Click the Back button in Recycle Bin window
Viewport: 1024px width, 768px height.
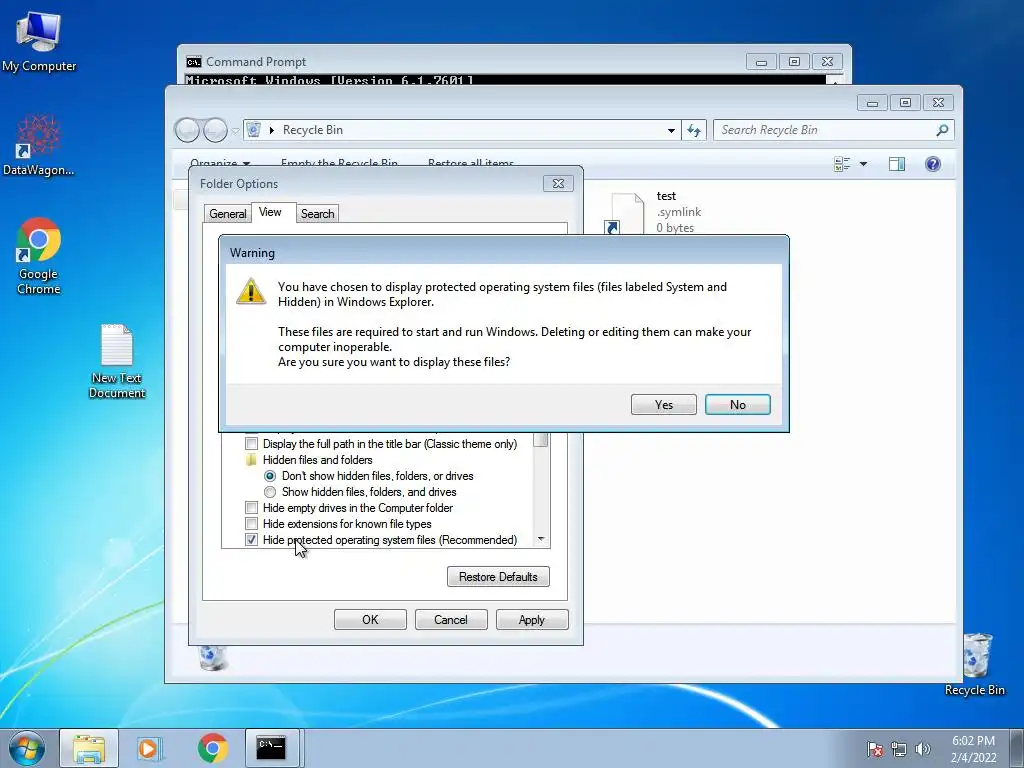point(187,131)
